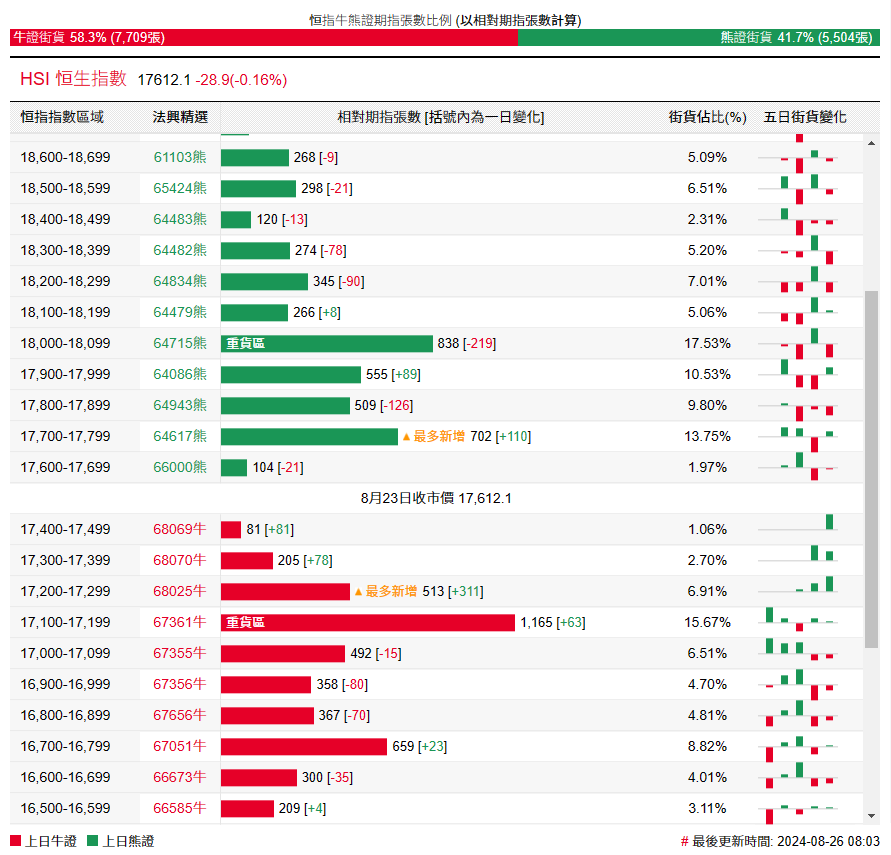Viewport: 891px width, 855px height.
Task: Click the 恒指指數區域 column header
Action: 62,118
